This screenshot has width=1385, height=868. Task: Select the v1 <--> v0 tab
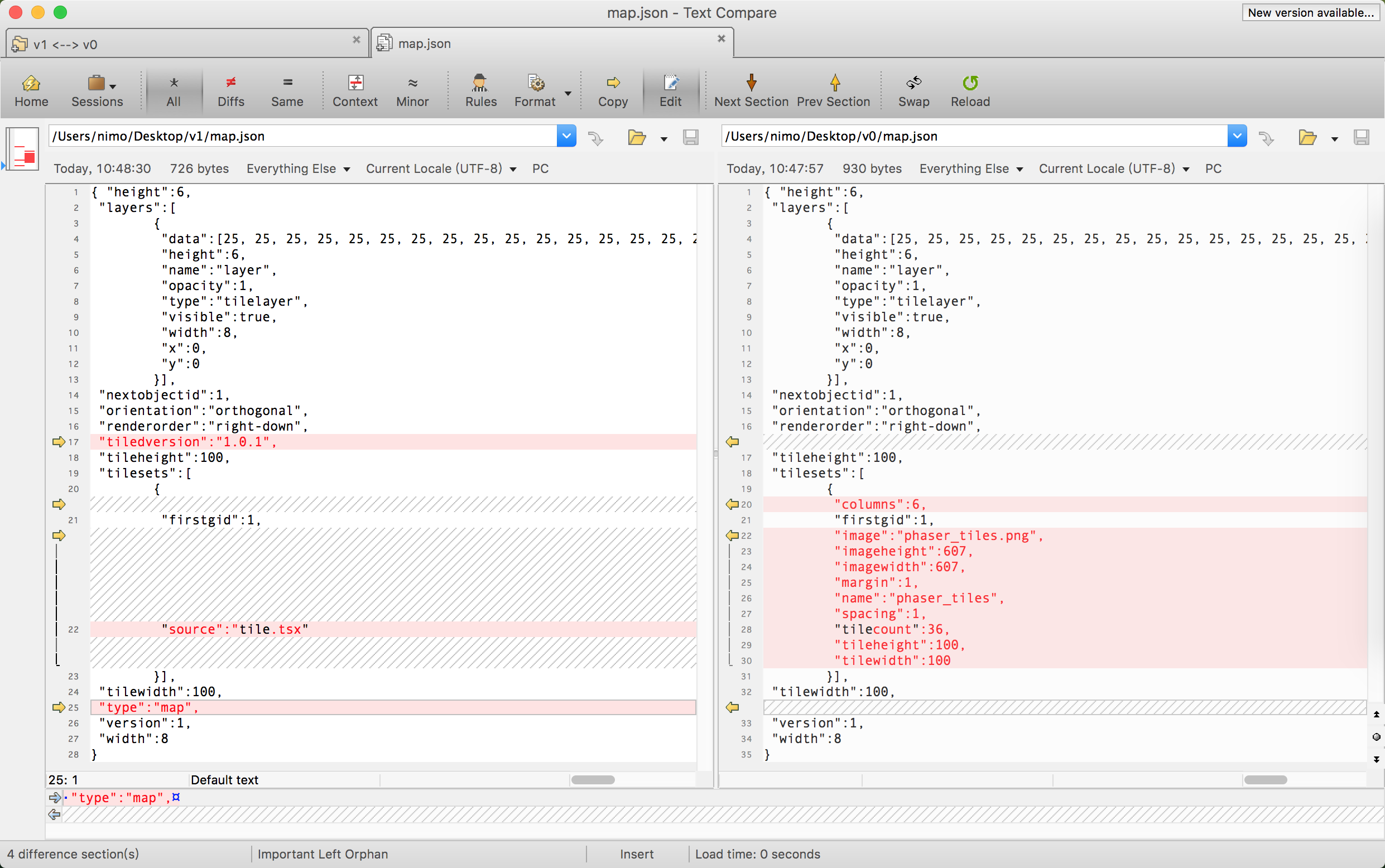coord(183,43)
